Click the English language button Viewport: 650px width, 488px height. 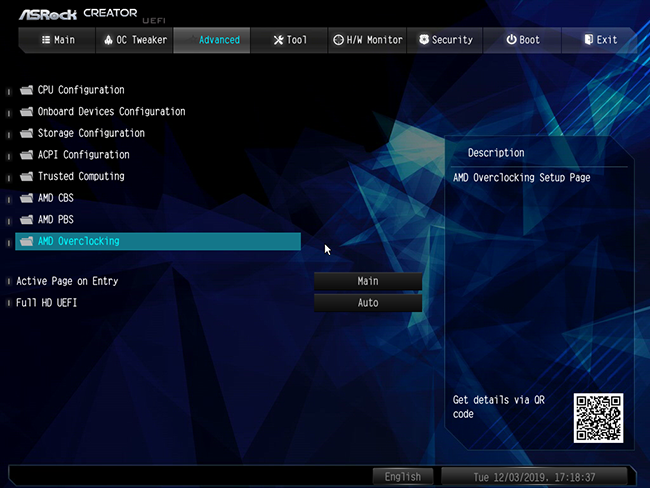coord(403,477)
